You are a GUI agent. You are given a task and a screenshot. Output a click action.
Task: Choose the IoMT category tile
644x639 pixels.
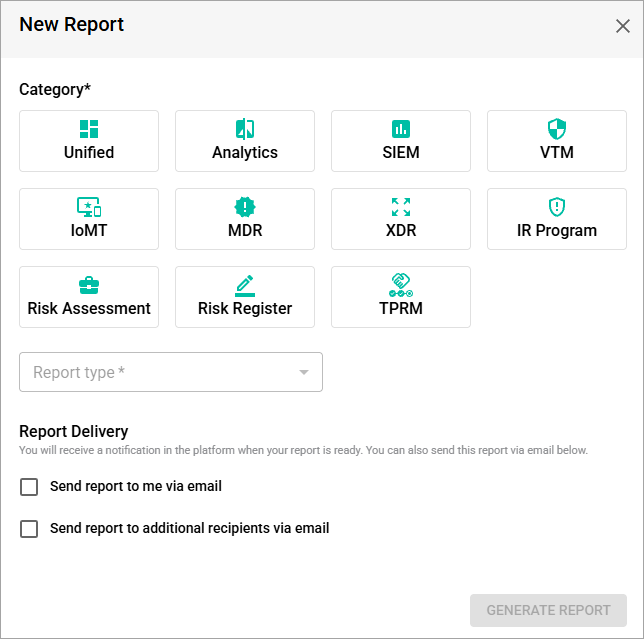coord(89,219)
